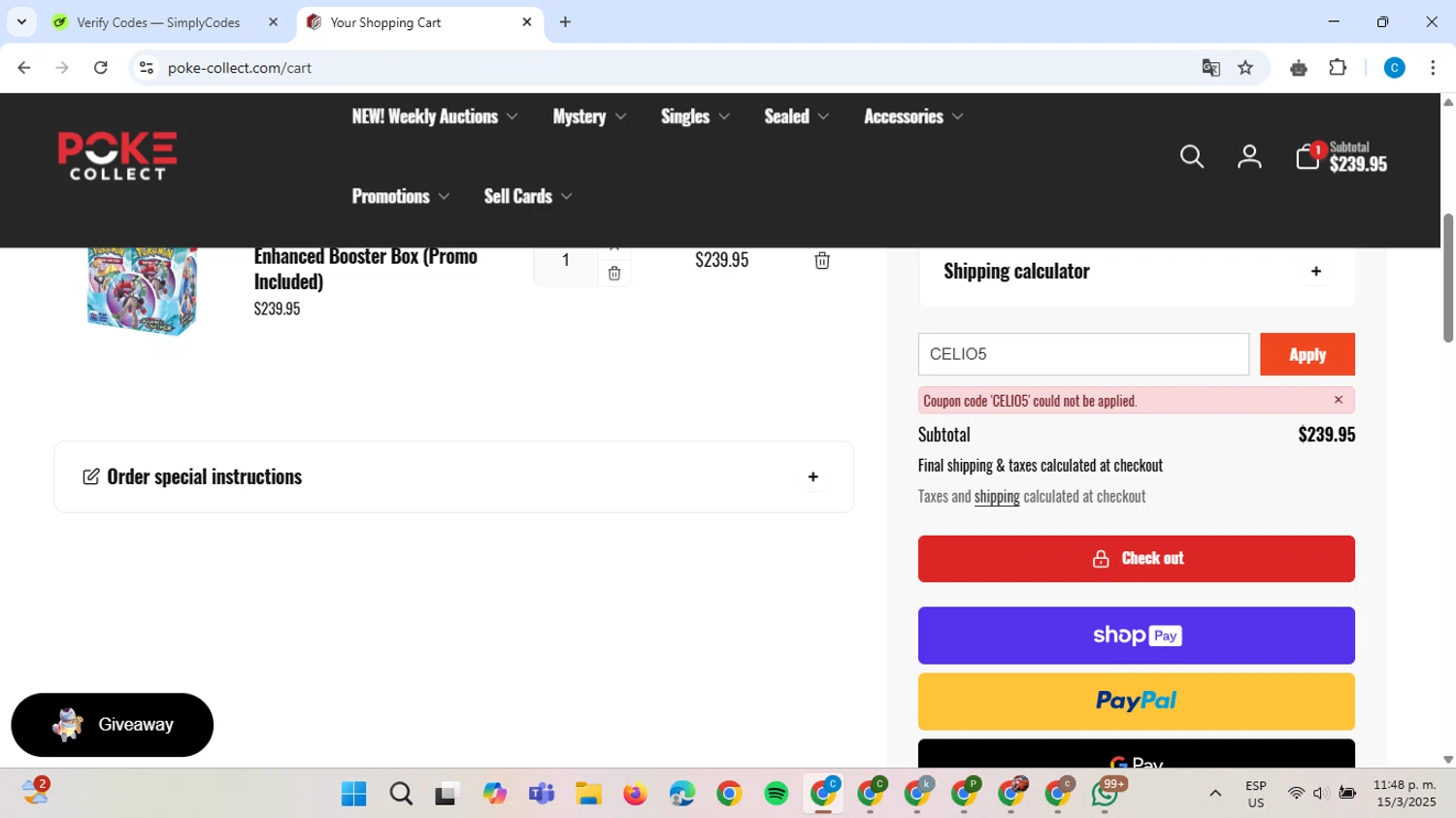Expand NEW! Weekly Auctions menu
This screenshot has width=1456, height=818.
434,116
